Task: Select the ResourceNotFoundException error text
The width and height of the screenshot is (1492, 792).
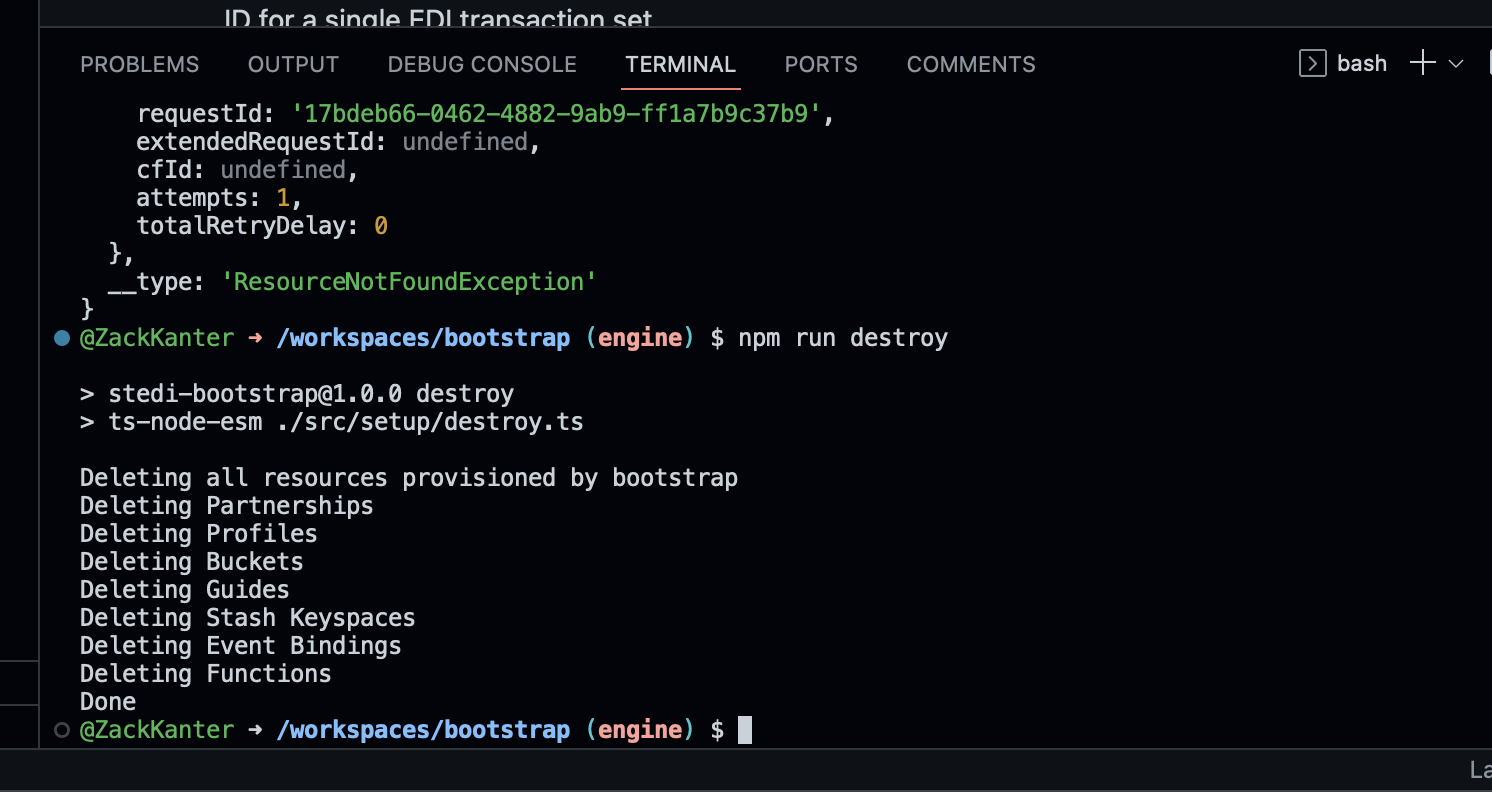Action: 409,281
